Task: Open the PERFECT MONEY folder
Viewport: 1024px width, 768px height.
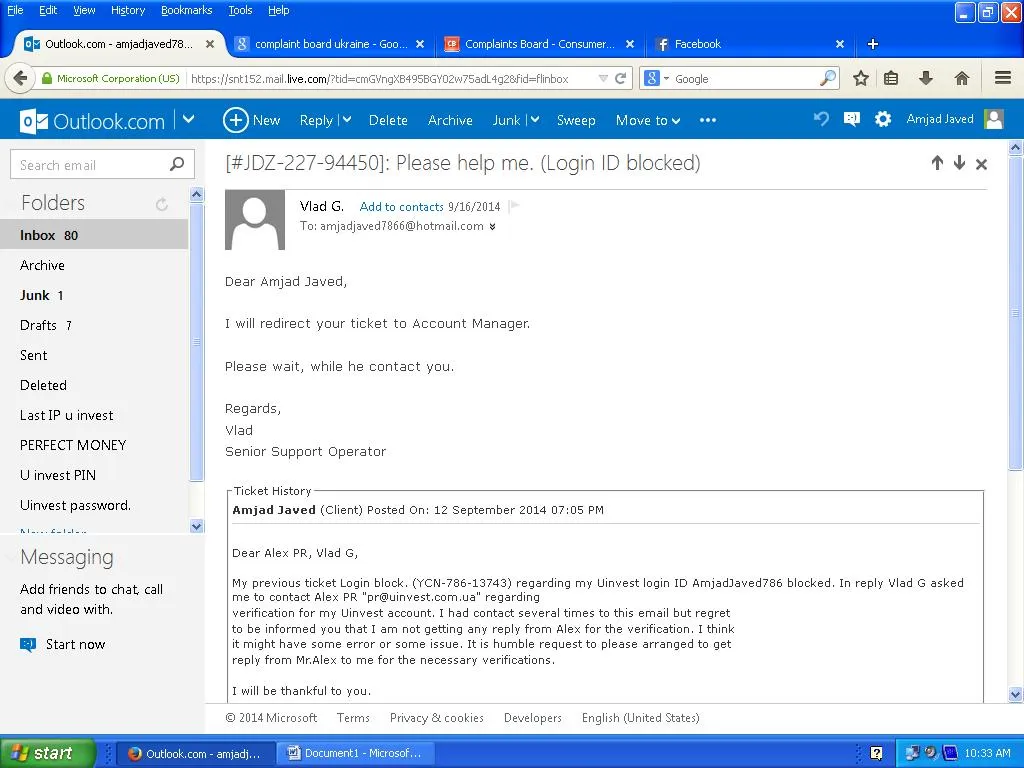Action: point(94,445)
